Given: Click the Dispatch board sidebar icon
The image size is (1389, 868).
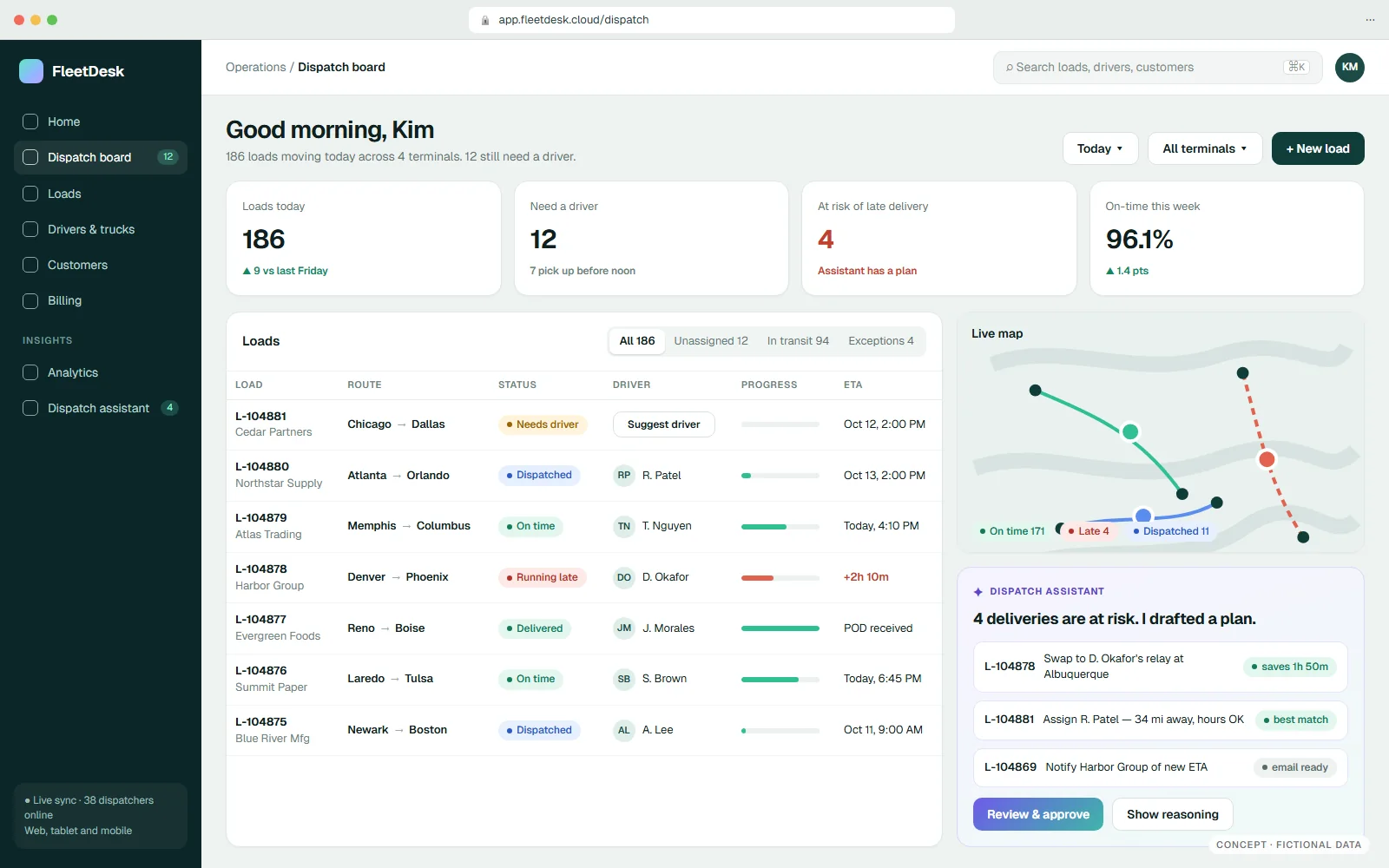Looking at the screenshot, I should point(30,157).
